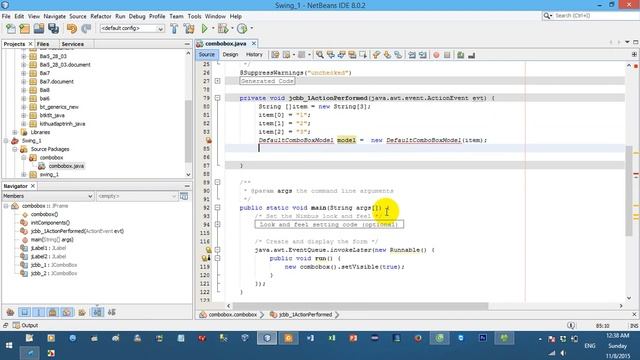This screenshot has height=360, width=640.
Task: Click Find Selection magnifier icon in editor toolbar
Action: point(320,55)
